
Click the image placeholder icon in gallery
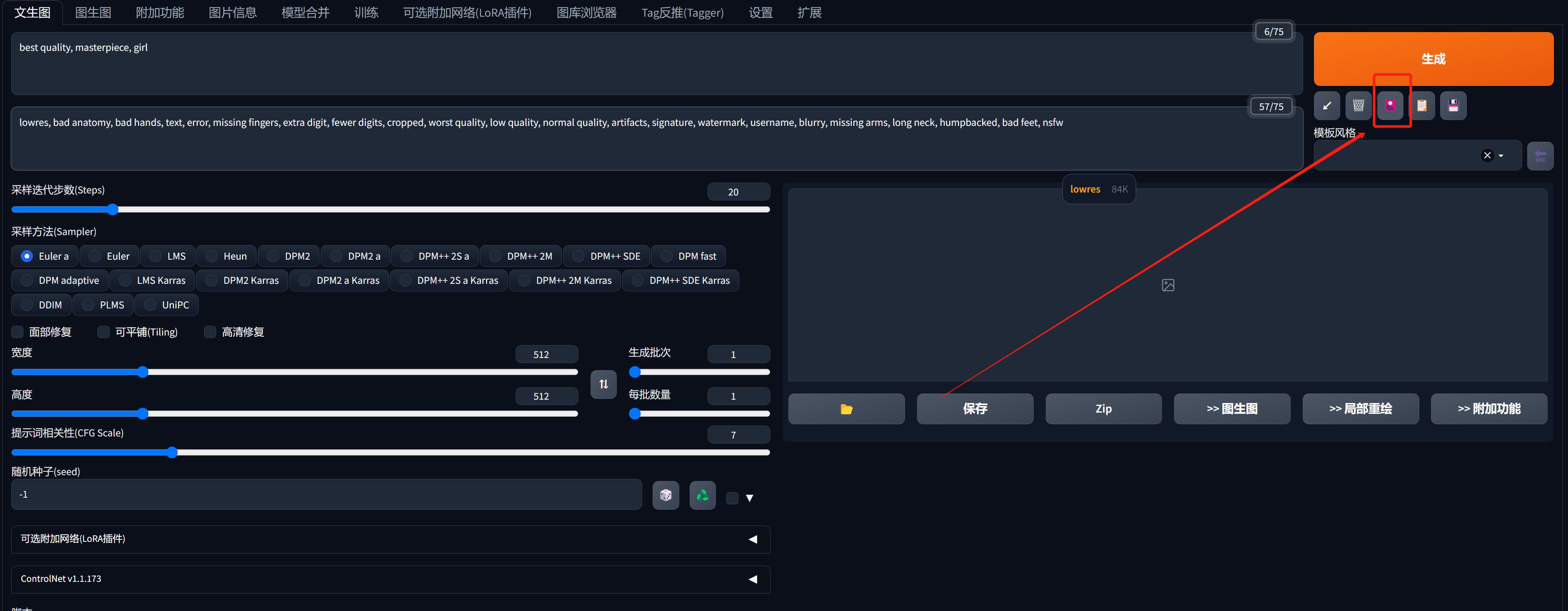[x=1167, y=285]
